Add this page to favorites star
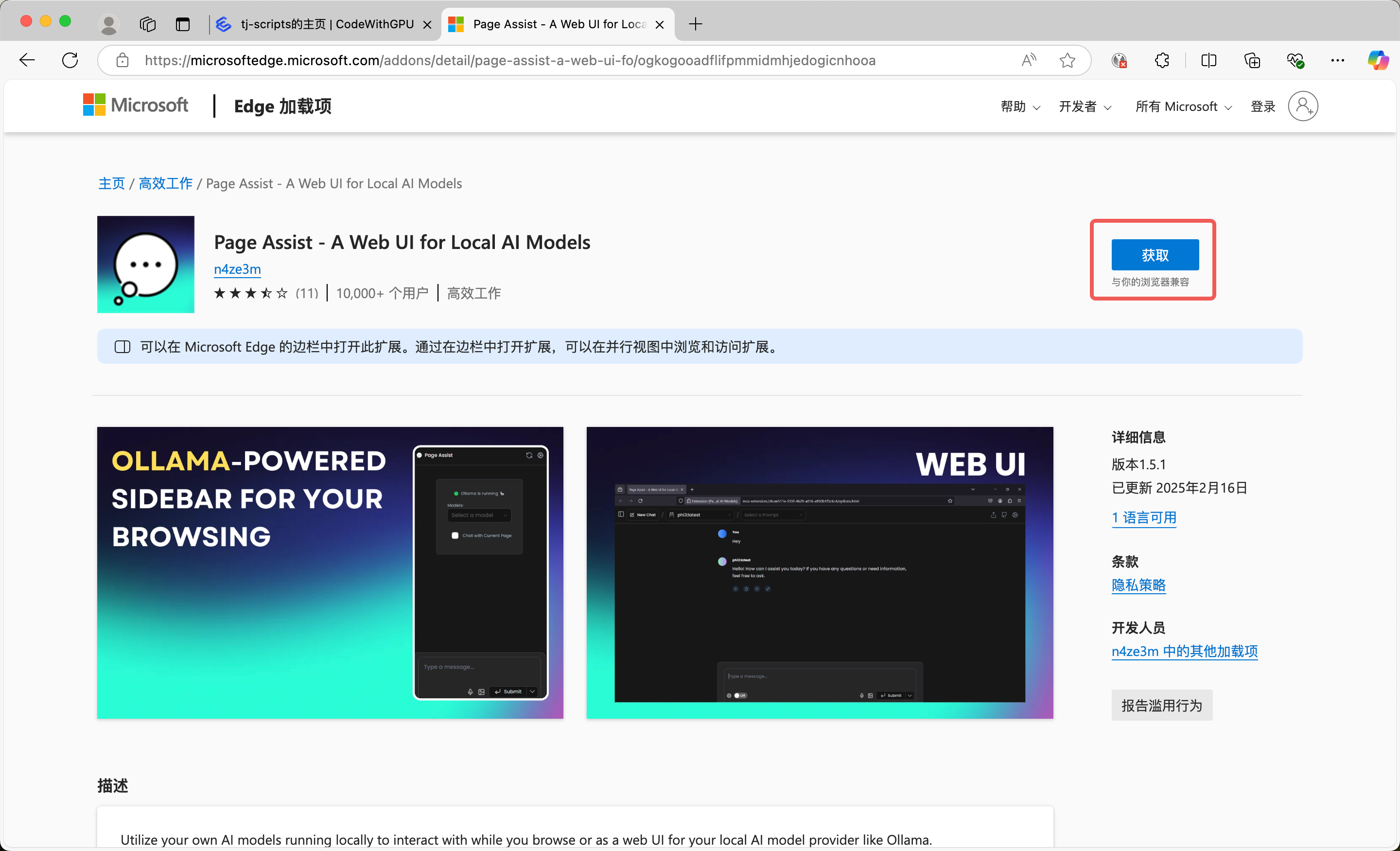 [x=1067, y=60]
